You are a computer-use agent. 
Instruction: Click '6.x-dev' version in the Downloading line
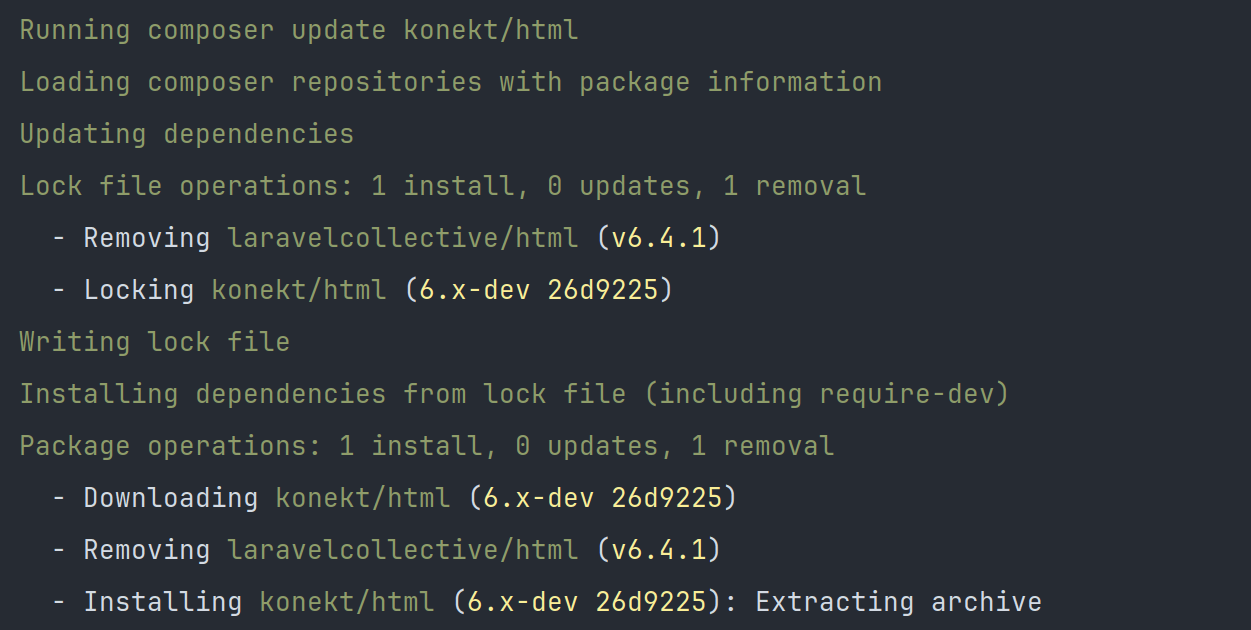pos(538,498)
